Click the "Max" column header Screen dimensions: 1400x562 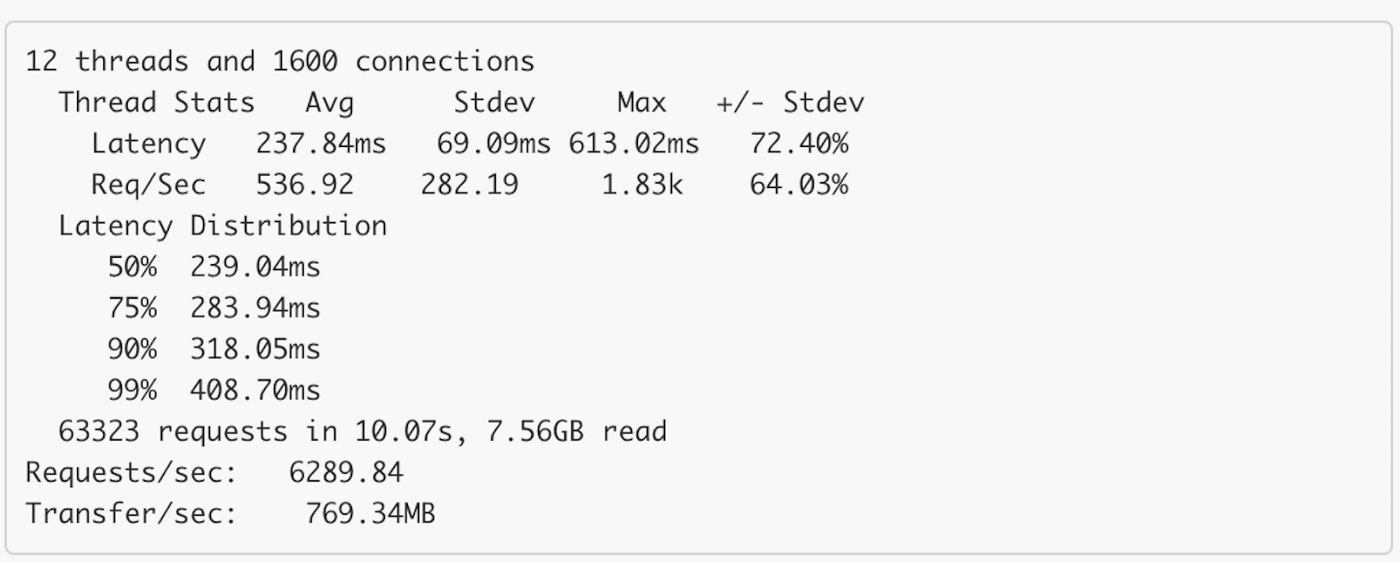point(641,103)
